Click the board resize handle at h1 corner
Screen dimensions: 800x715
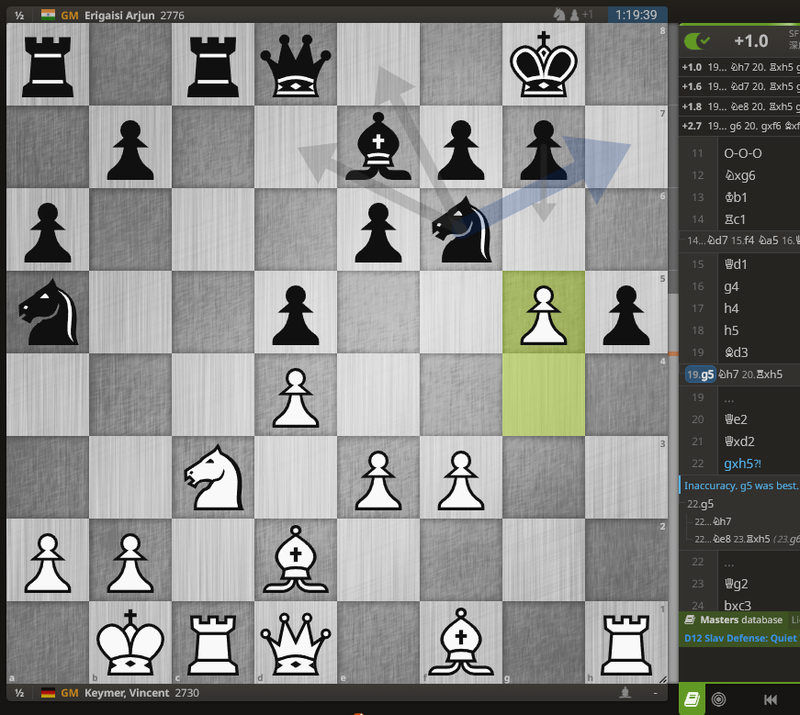[x=663, y=679]
